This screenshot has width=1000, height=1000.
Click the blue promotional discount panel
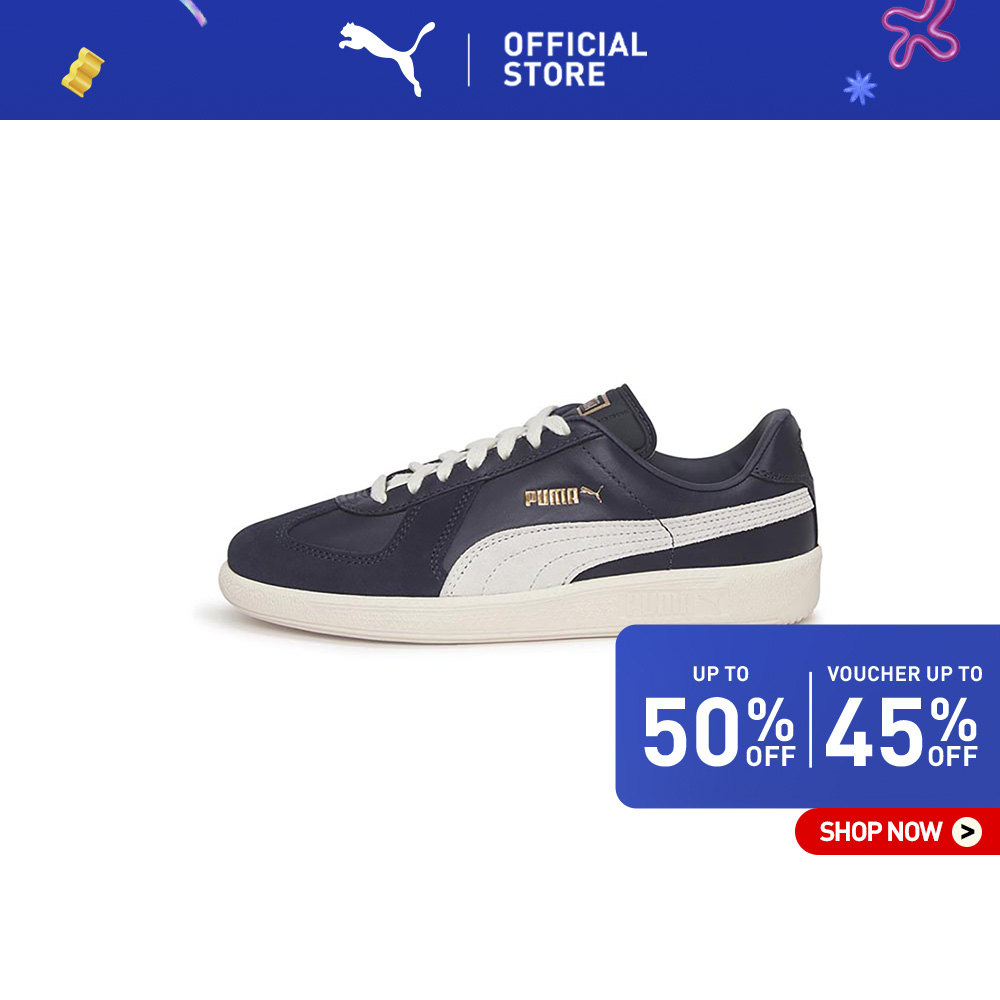coord(807,716)
